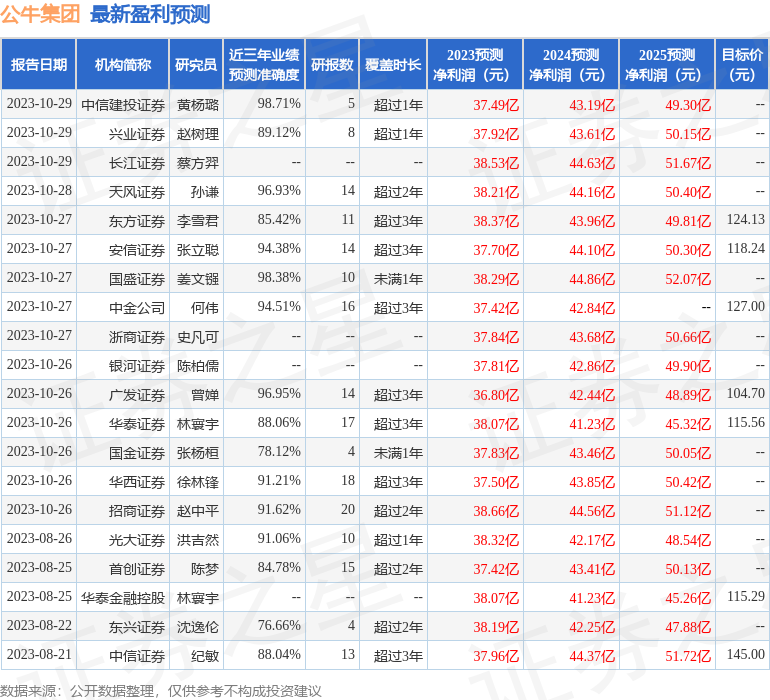Viewport: 770px width, 700px height.
Task: Click researcher name 史凡可
Action: point(198,336)
